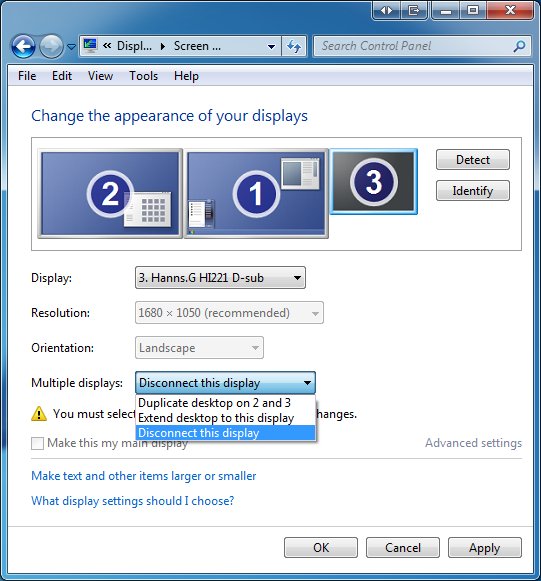
Task: Expand the address bar history dropdown
Action: click(x=272, y=46)
